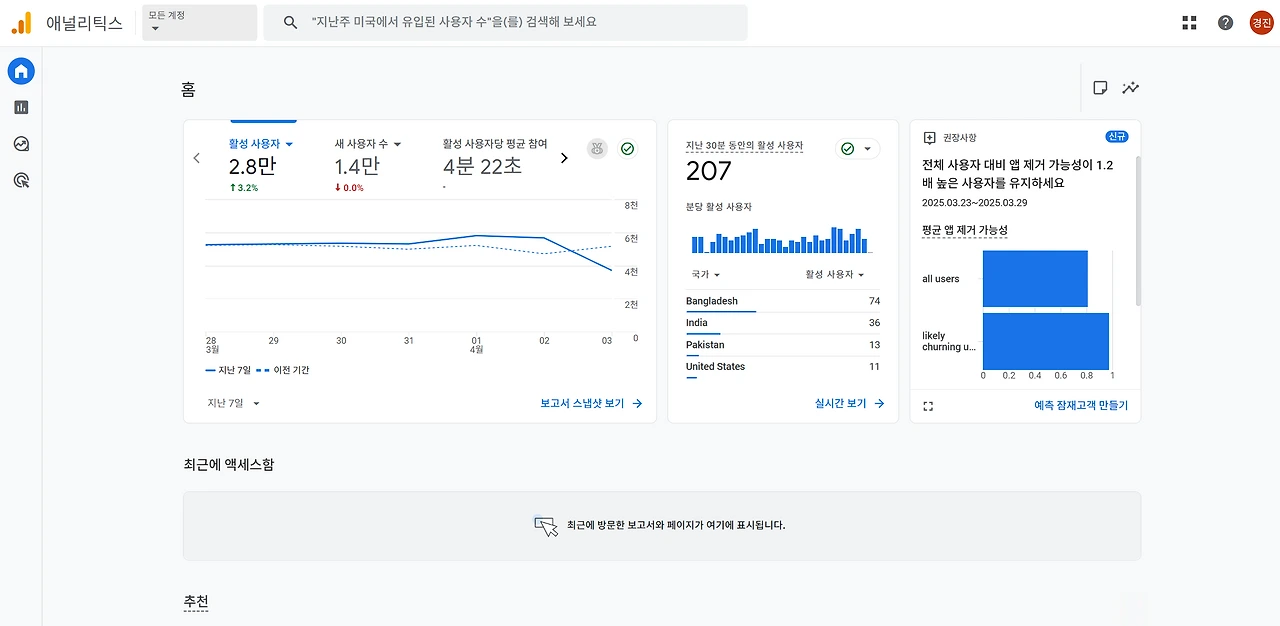This screenshot has height=626, width=1280.
Task: Click the all users bar in the chart
Action: [1035, 279]
